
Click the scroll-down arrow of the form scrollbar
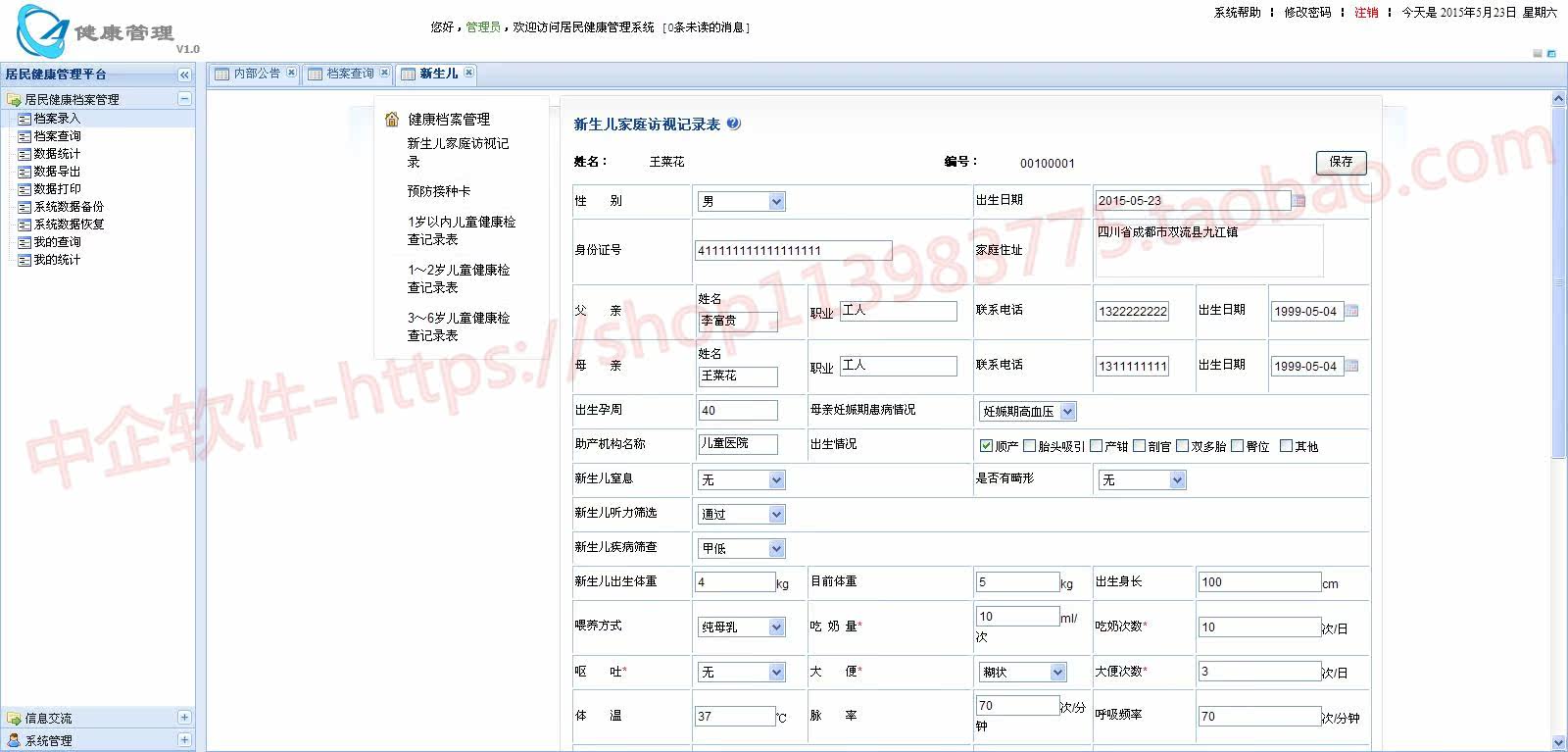pyautogui.click(x=1559, y=743)
